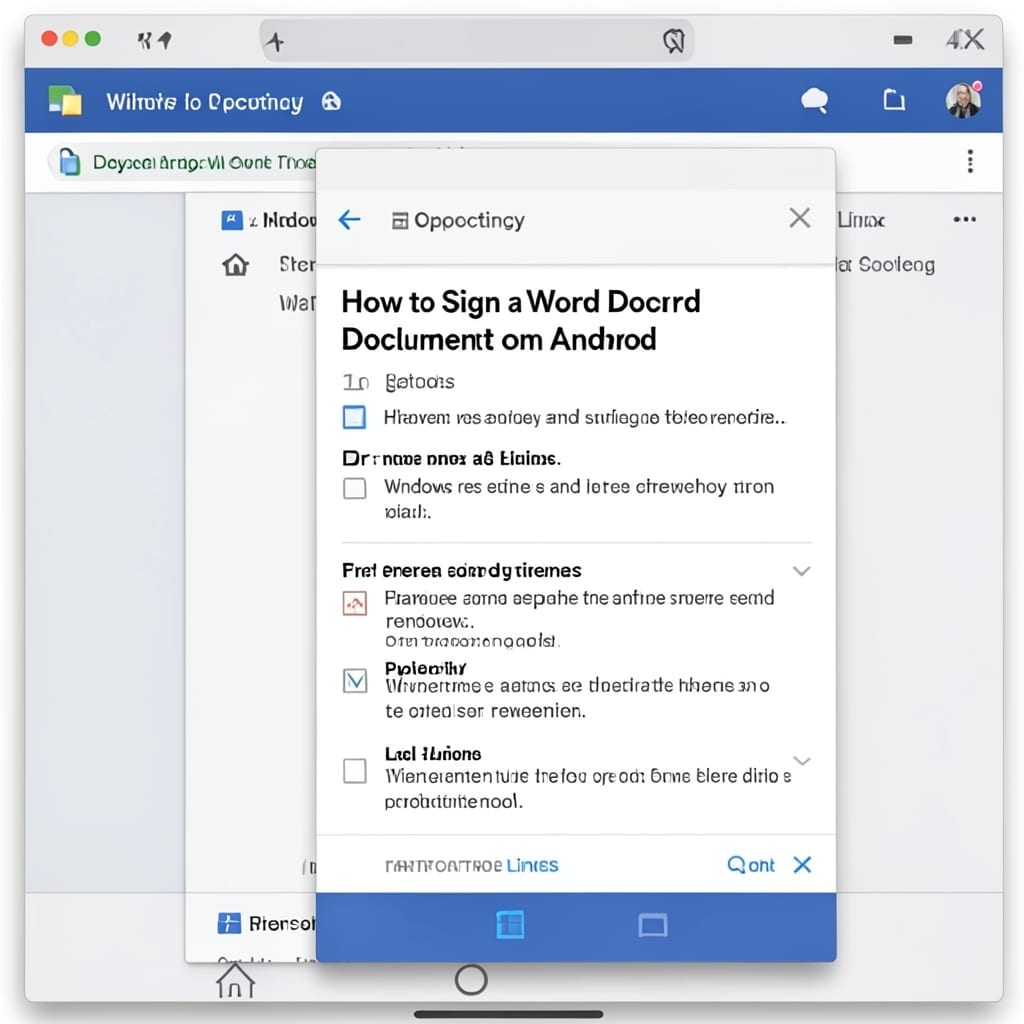Click the Dr nooe pnoz a6 Eloinos heading
This screenshot has height=1024, width=1024.
click(x=451, y=458)
